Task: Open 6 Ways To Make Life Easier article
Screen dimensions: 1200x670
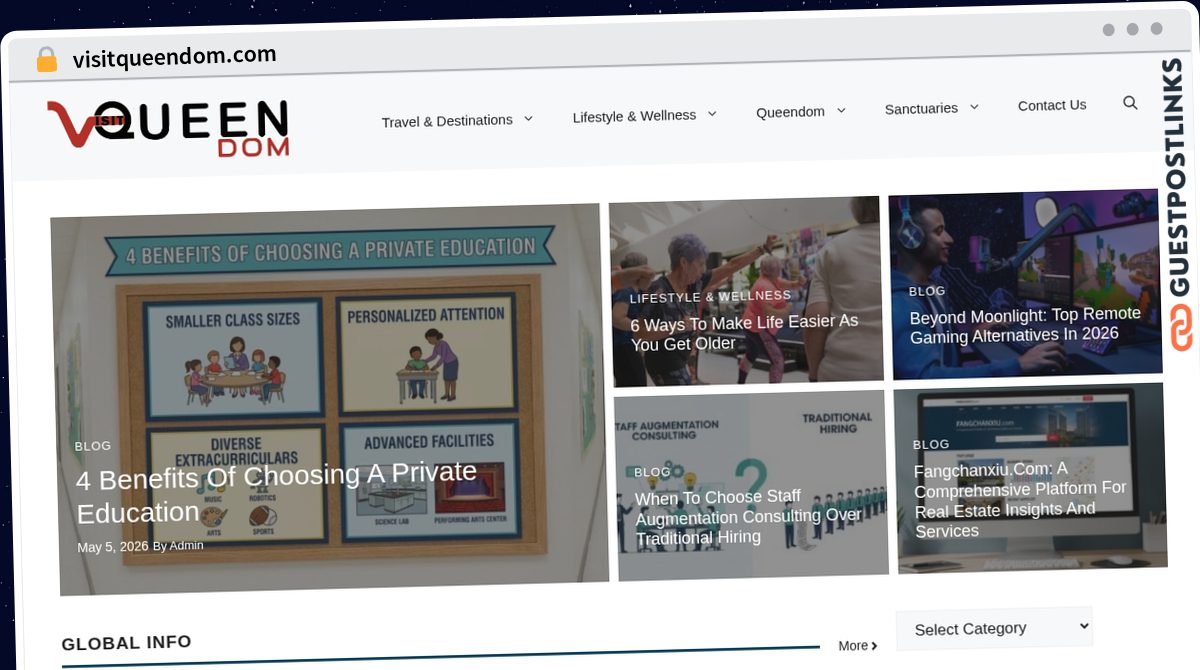Action: coord(744,333)
